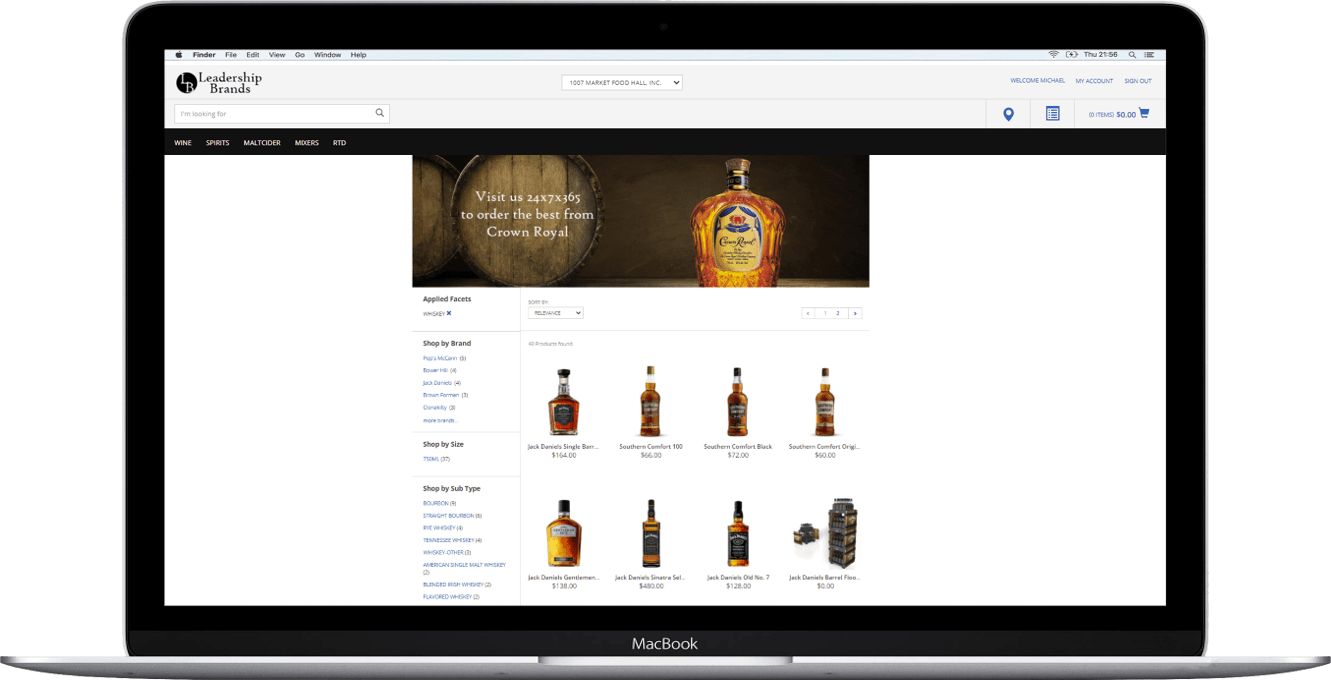Filter by BOURBON sub type
The image size is (1331, 680).
coord(435,503)
